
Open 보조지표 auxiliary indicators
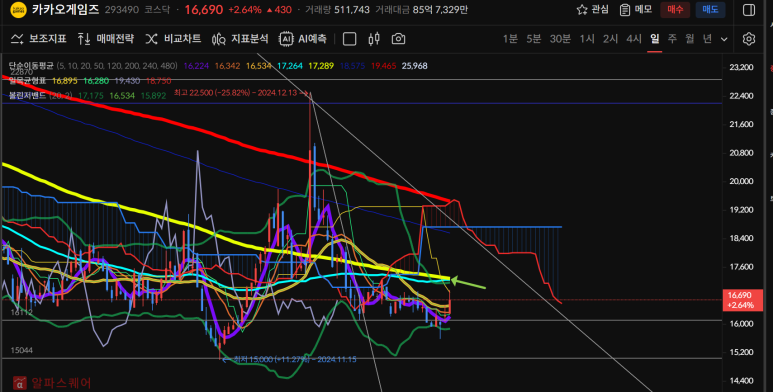(x=38, y=38)
